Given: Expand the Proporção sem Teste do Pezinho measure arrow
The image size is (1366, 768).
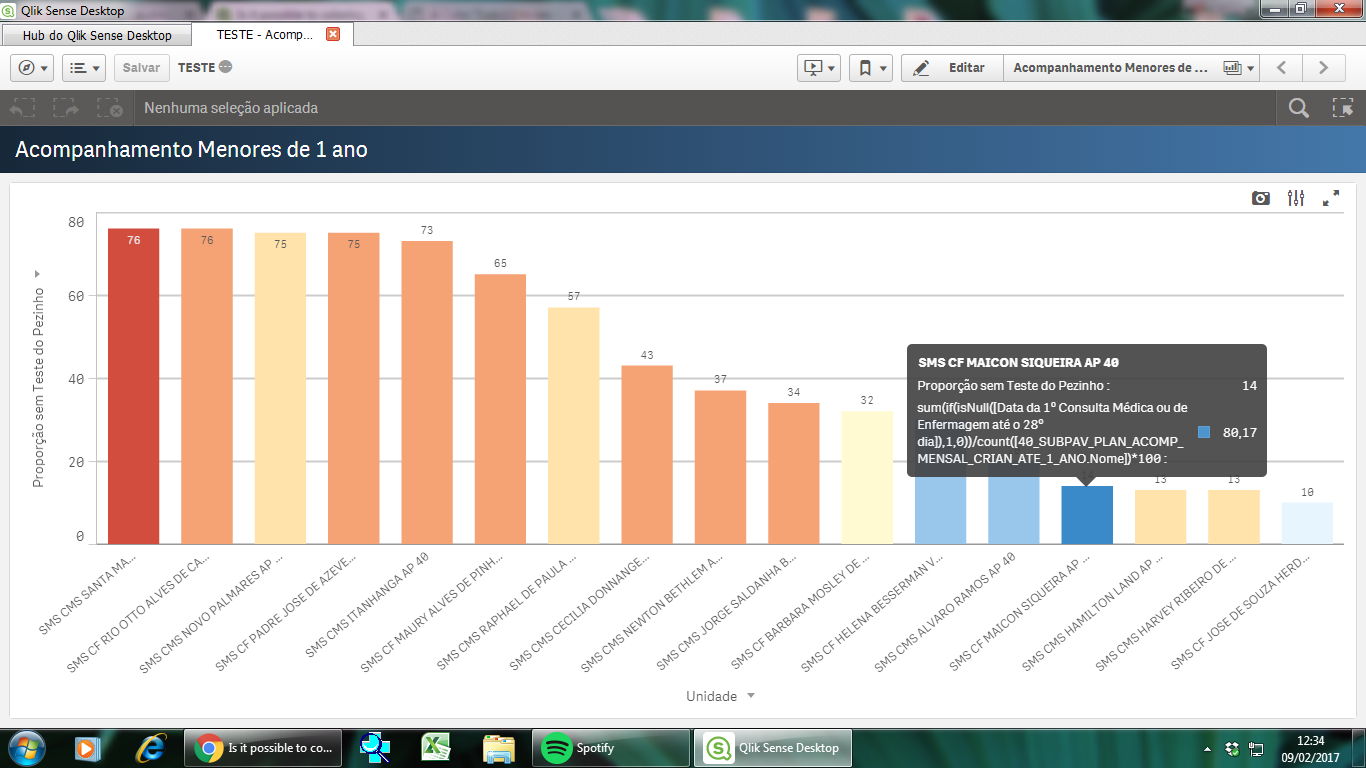Looking at the screenshot, I should pos(38,273).
